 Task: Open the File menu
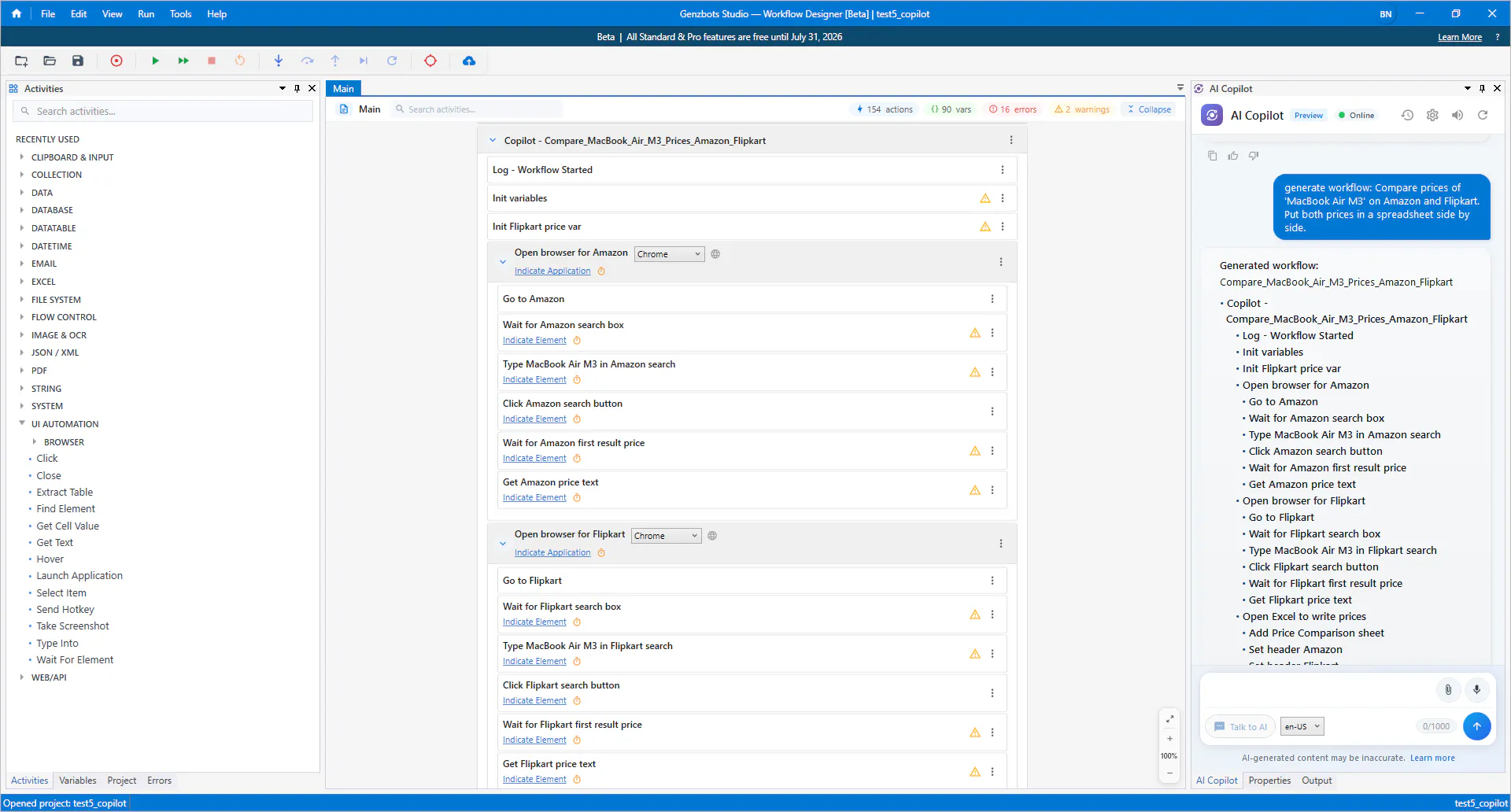(x=48, y=13)
